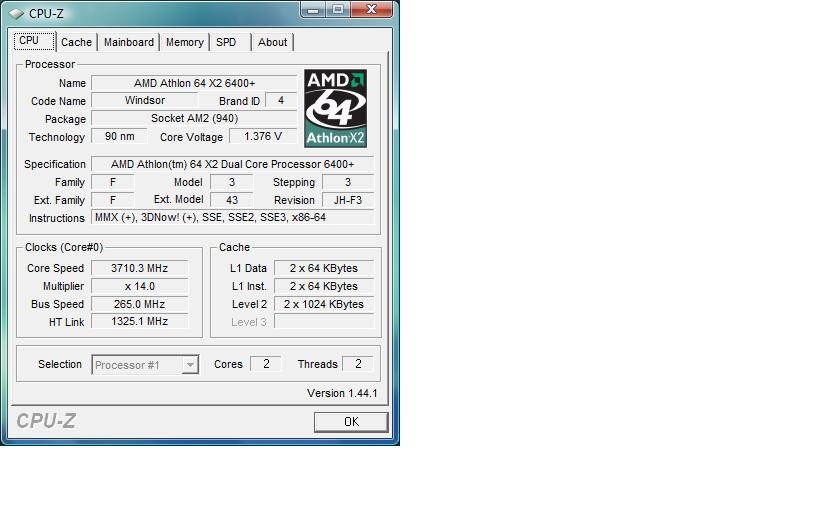Screen dimensions: 840x525
Task: Click the Specification field text
Action: click(232, 164)
